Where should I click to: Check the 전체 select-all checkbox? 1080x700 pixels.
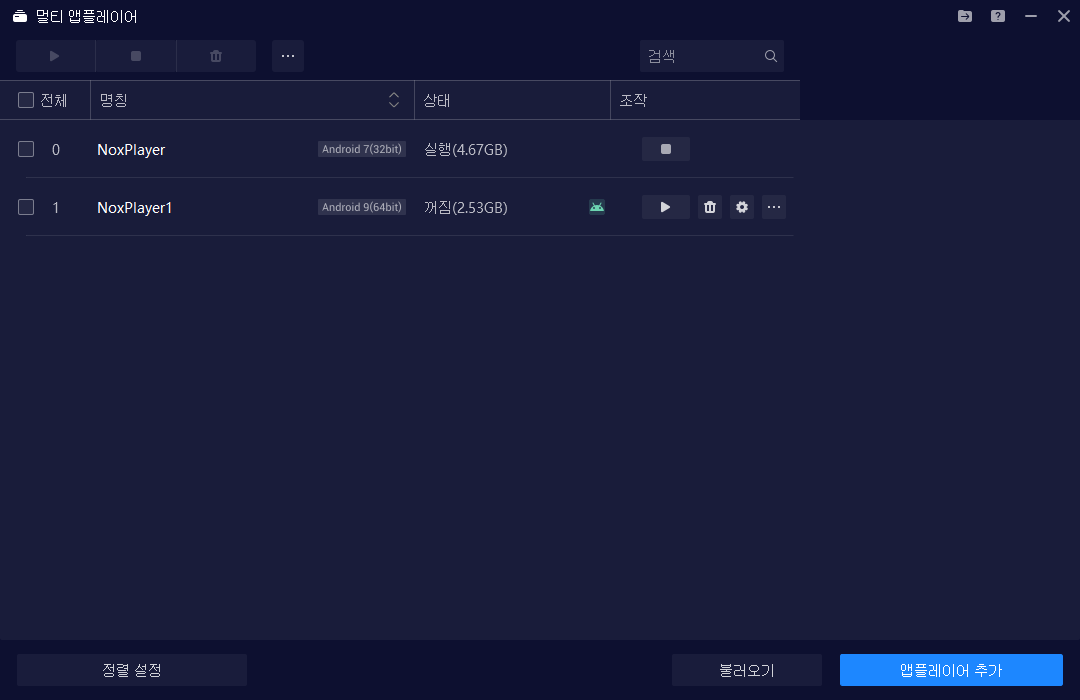tap(25, 100)
